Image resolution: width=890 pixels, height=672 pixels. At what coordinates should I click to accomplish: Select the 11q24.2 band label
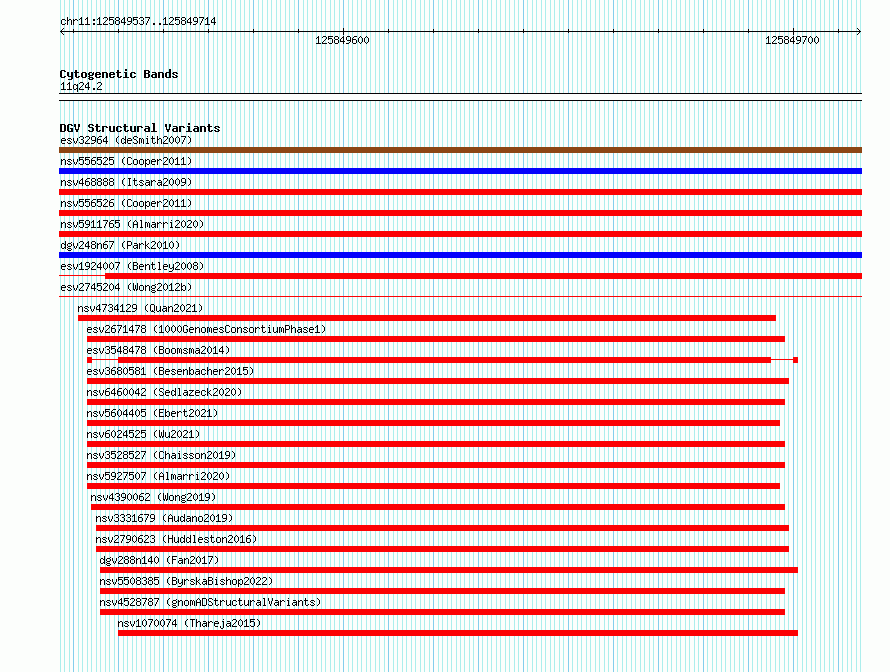[x=81, y=86]
